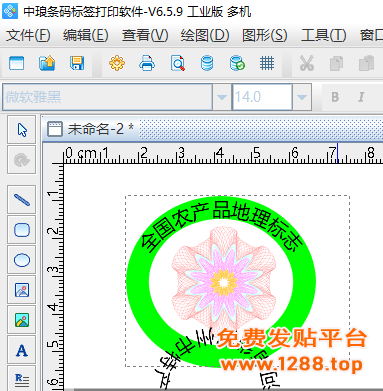Click the save floppy disk icon
This screenshot has height=391, width=383.
77,63
